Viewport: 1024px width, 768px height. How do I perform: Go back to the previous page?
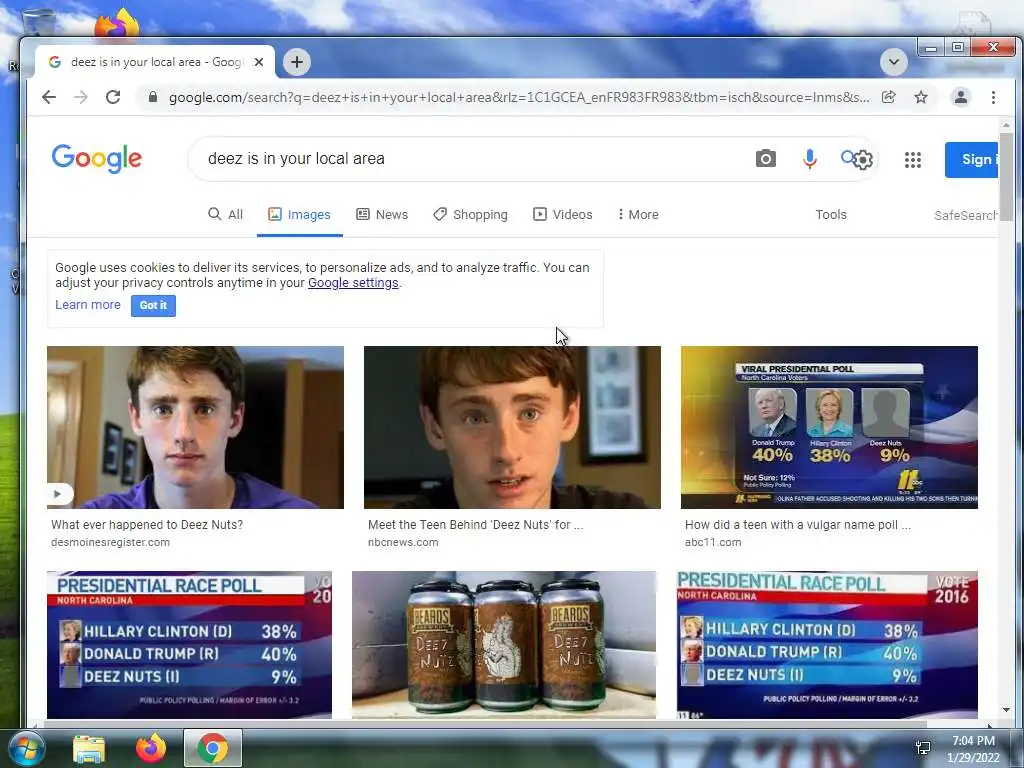point(49,97)
